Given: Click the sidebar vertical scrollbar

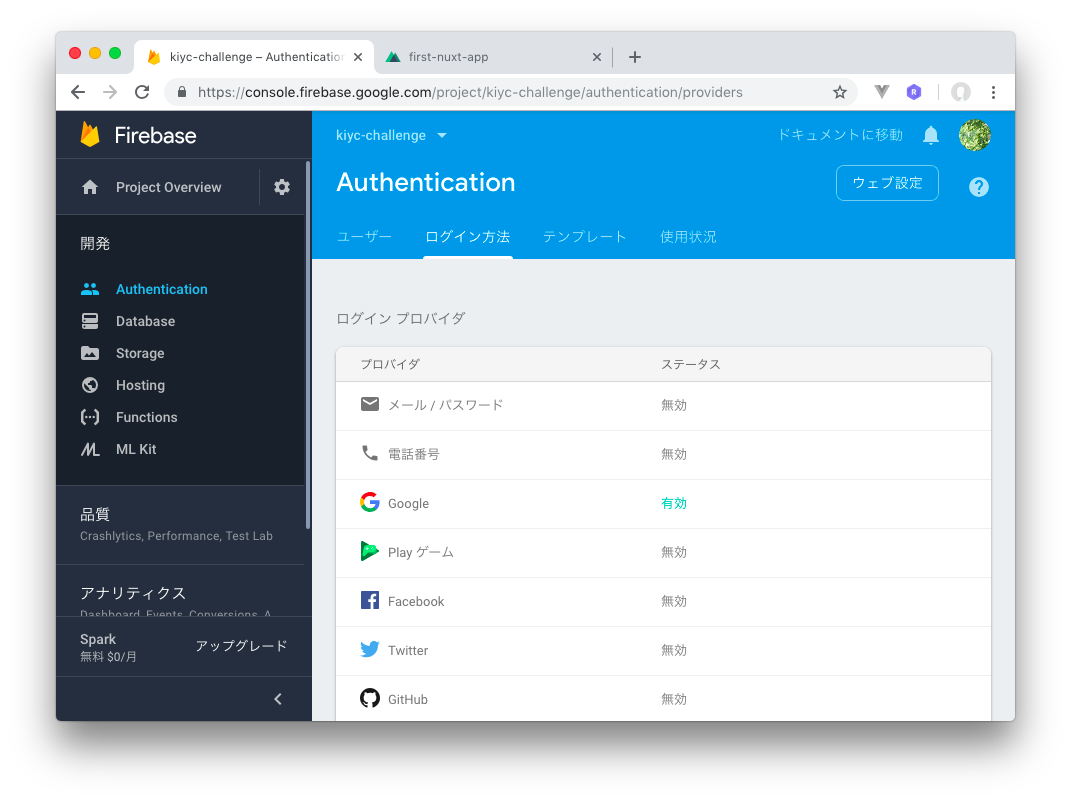Looking at the screenshot, I should 308,345.
